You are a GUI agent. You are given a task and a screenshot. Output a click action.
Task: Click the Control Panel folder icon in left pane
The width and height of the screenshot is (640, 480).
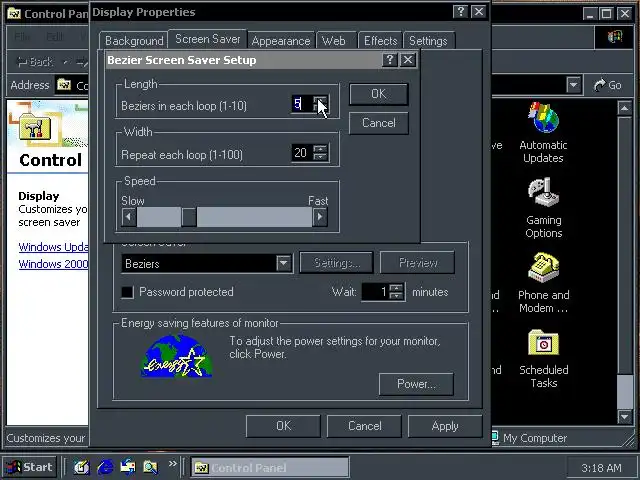click(35, 126)
